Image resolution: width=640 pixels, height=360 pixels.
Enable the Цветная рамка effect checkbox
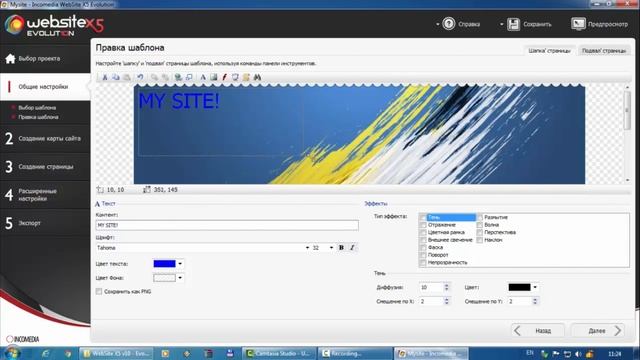coord(423,232)
